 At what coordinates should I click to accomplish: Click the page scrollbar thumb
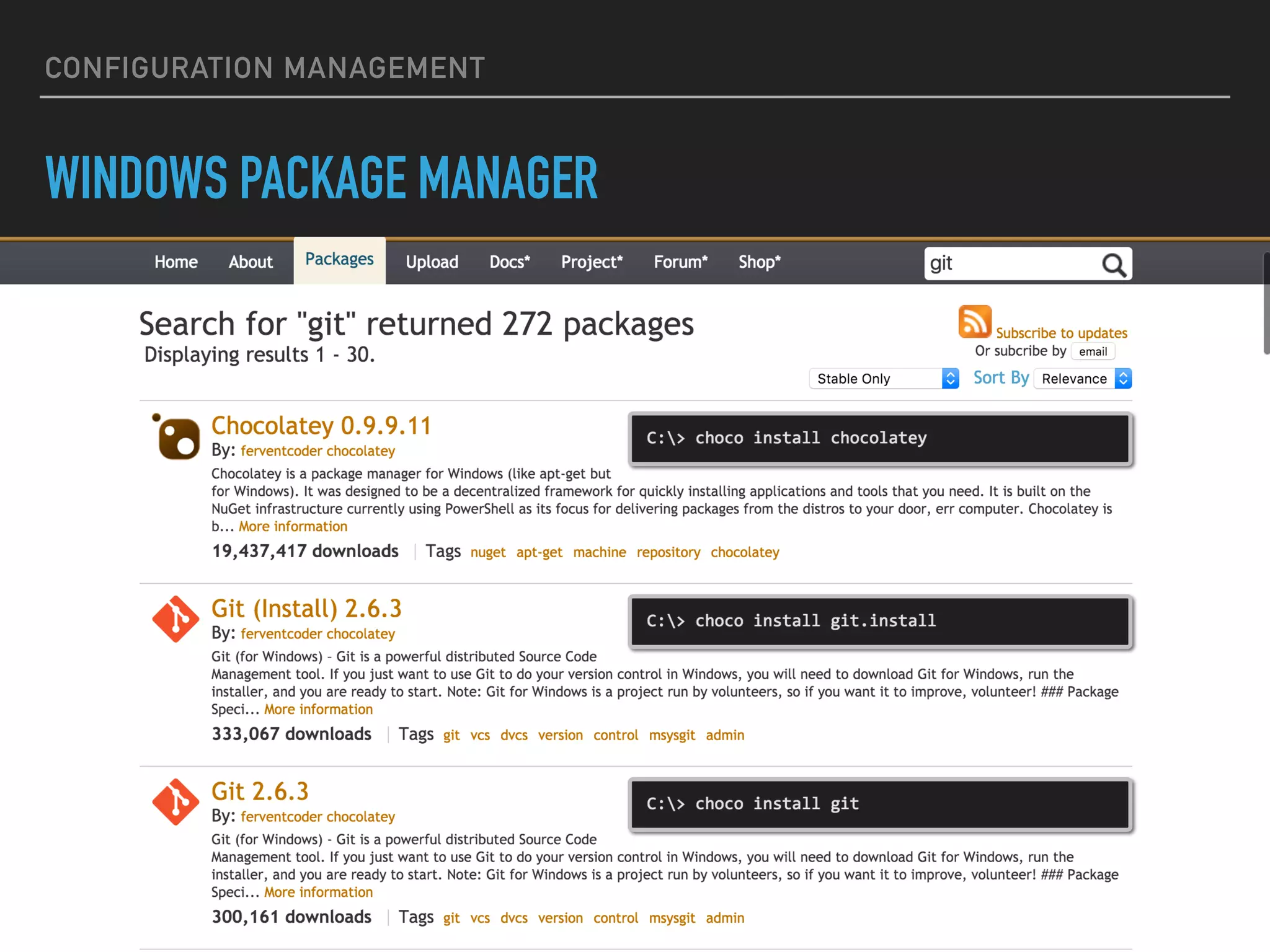click(x=1266, y=303)
